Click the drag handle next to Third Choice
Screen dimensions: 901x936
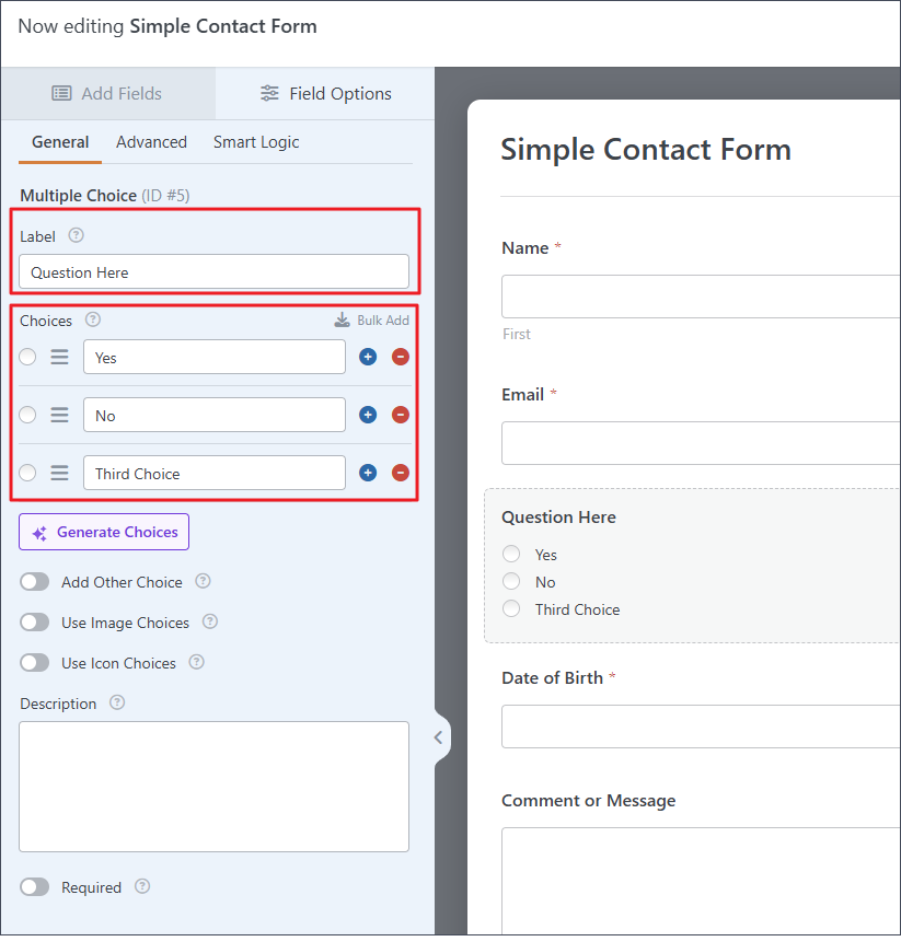tap(58, 472)
